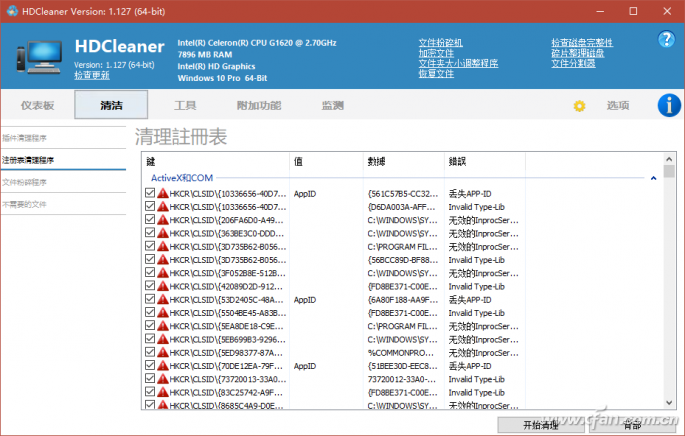Screen dimensions: 685x436
Task: Open 选项 settings
Action: point(618,105)
